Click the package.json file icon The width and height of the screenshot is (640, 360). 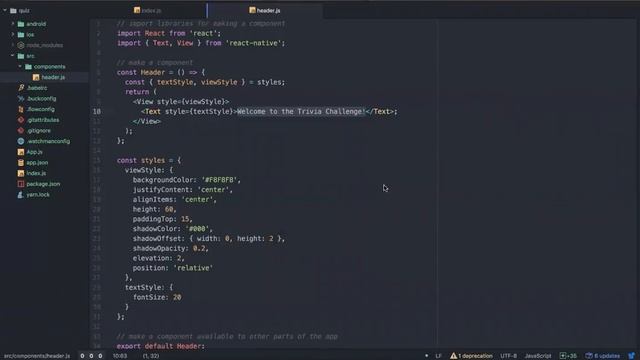[x=21, y=184]
